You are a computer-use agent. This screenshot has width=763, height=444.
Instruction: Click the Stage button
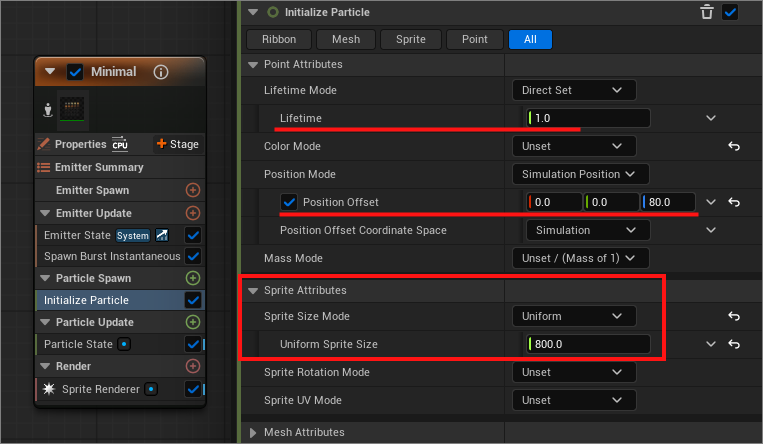tap(177, 144)
